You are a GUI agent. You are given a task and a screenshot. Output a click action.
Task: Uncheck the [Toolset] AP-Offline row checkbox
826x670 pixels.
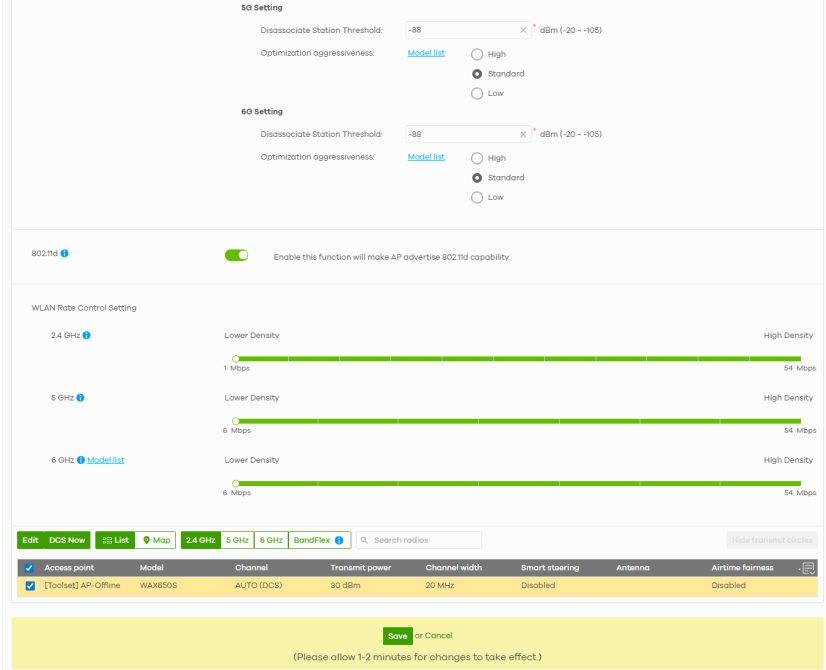coord(30,586)
